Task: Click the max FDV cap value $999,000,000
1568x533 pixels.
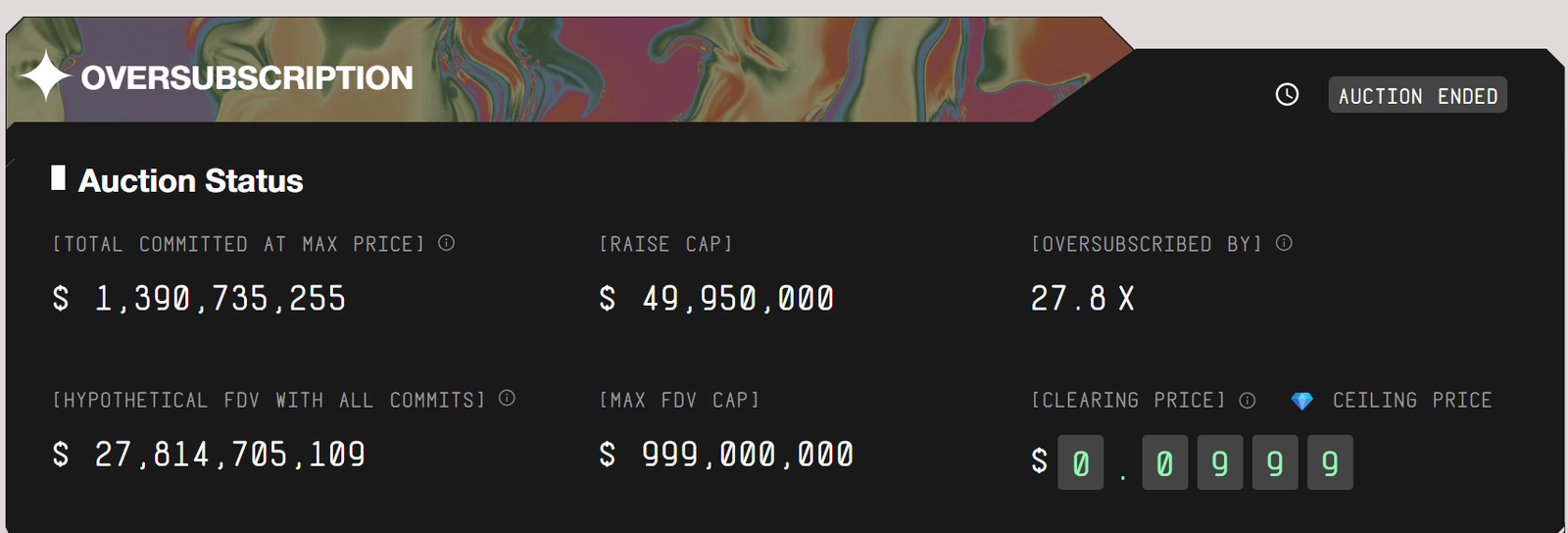Action: click(726, 454)
